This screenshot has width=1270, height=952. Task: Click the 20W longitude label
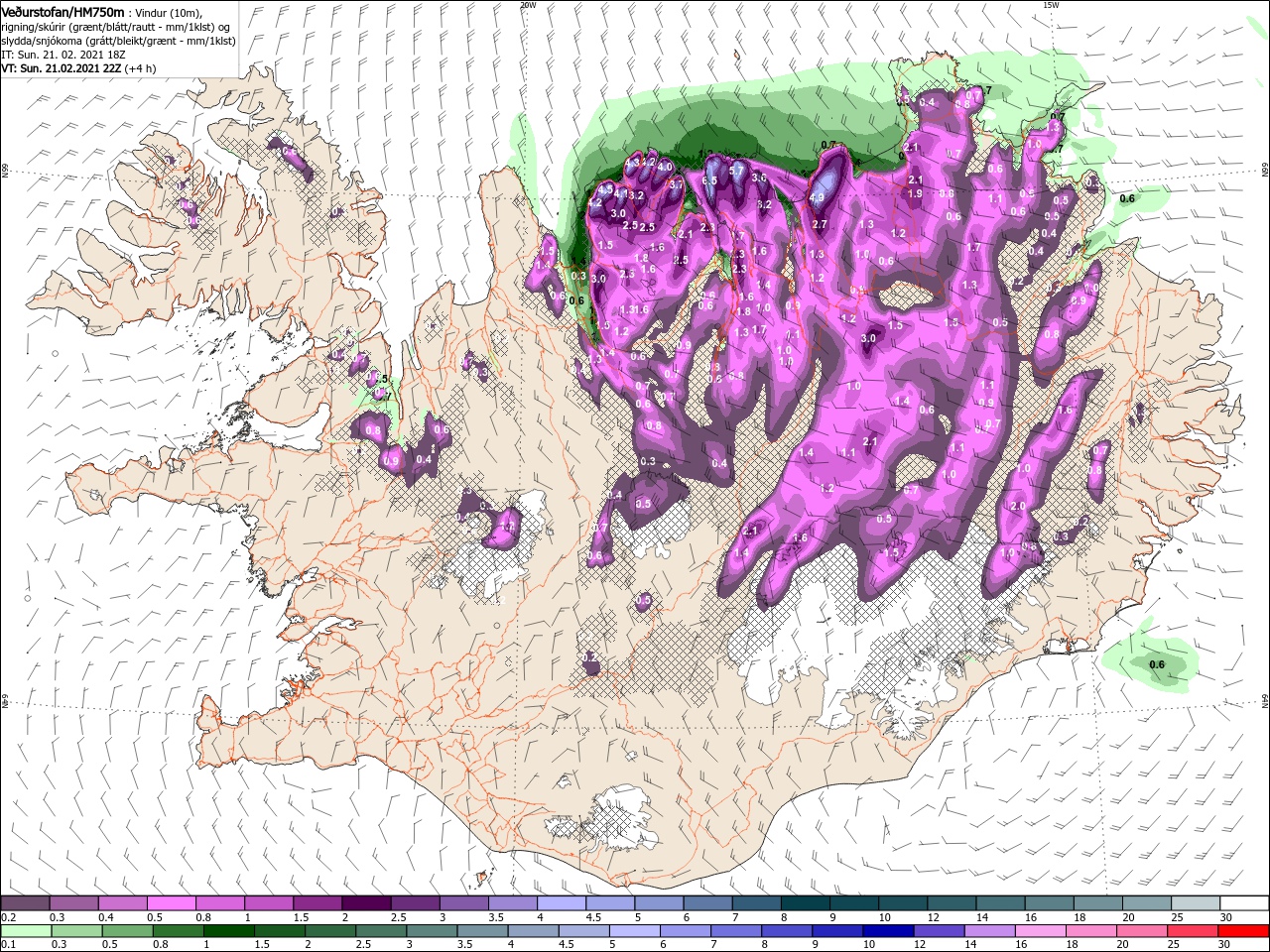click(528, 5)
